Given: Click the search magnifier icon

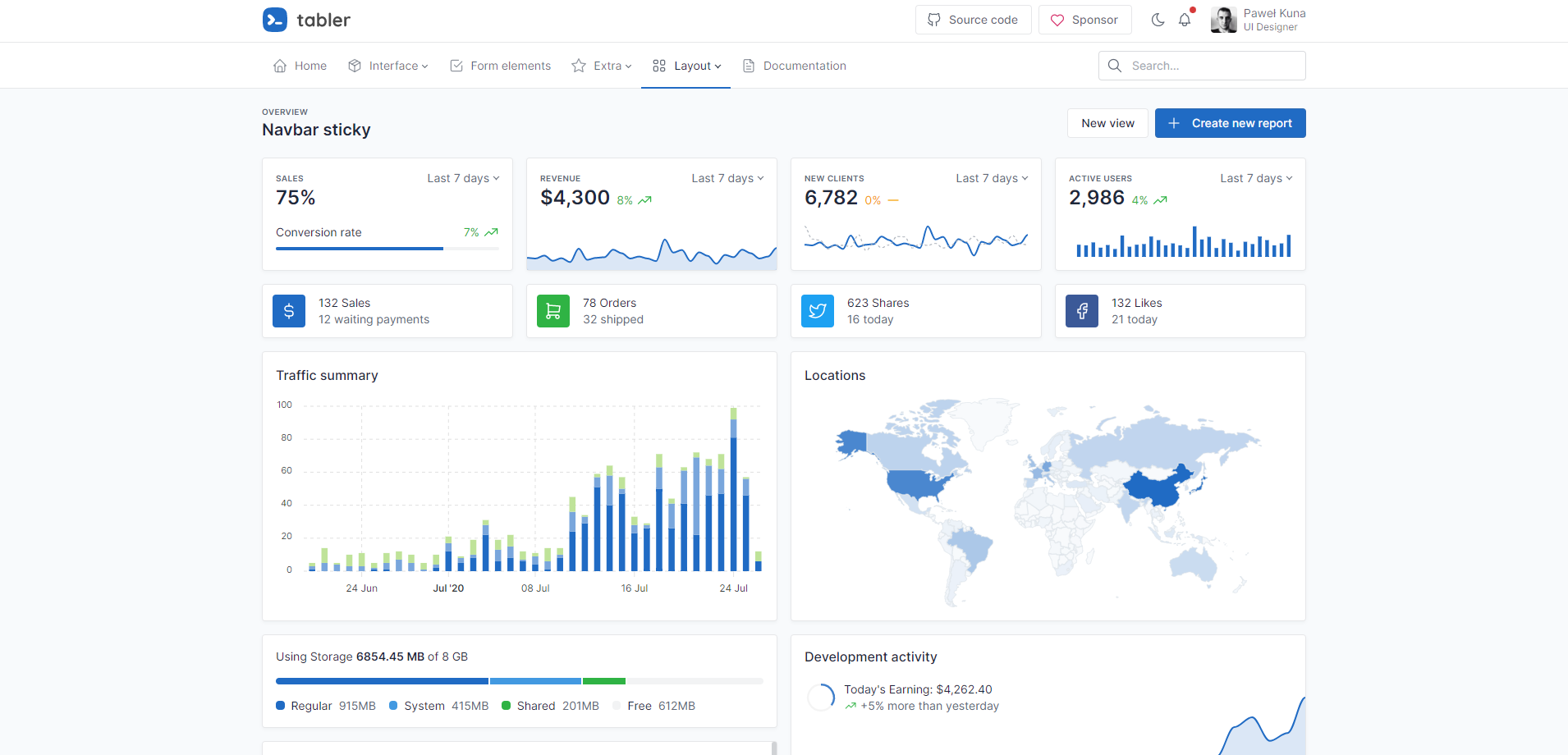Looking at the screenshot, I should [1115, 66].
